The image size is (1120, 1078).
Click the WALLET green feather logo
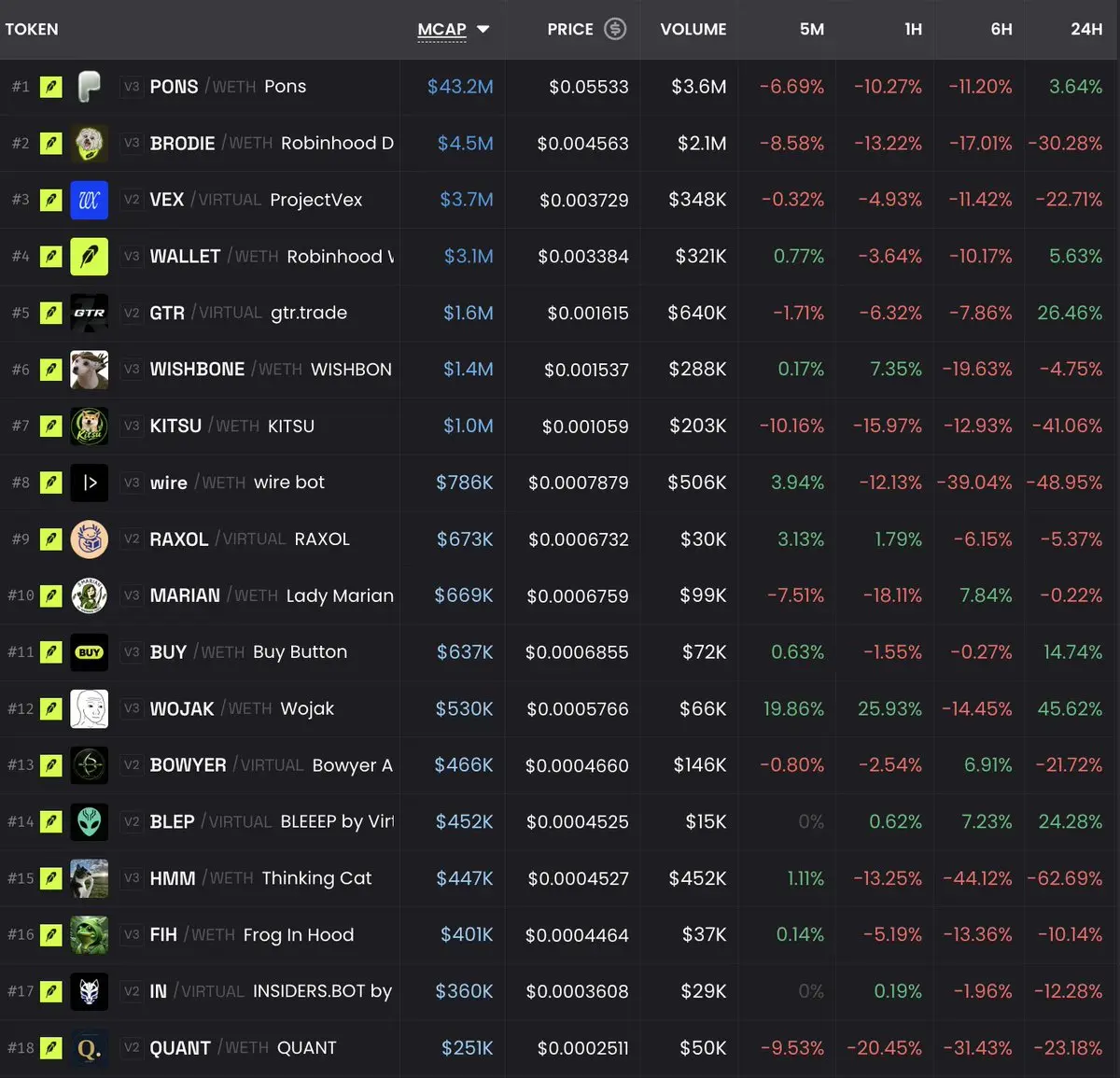coord(90,256)
